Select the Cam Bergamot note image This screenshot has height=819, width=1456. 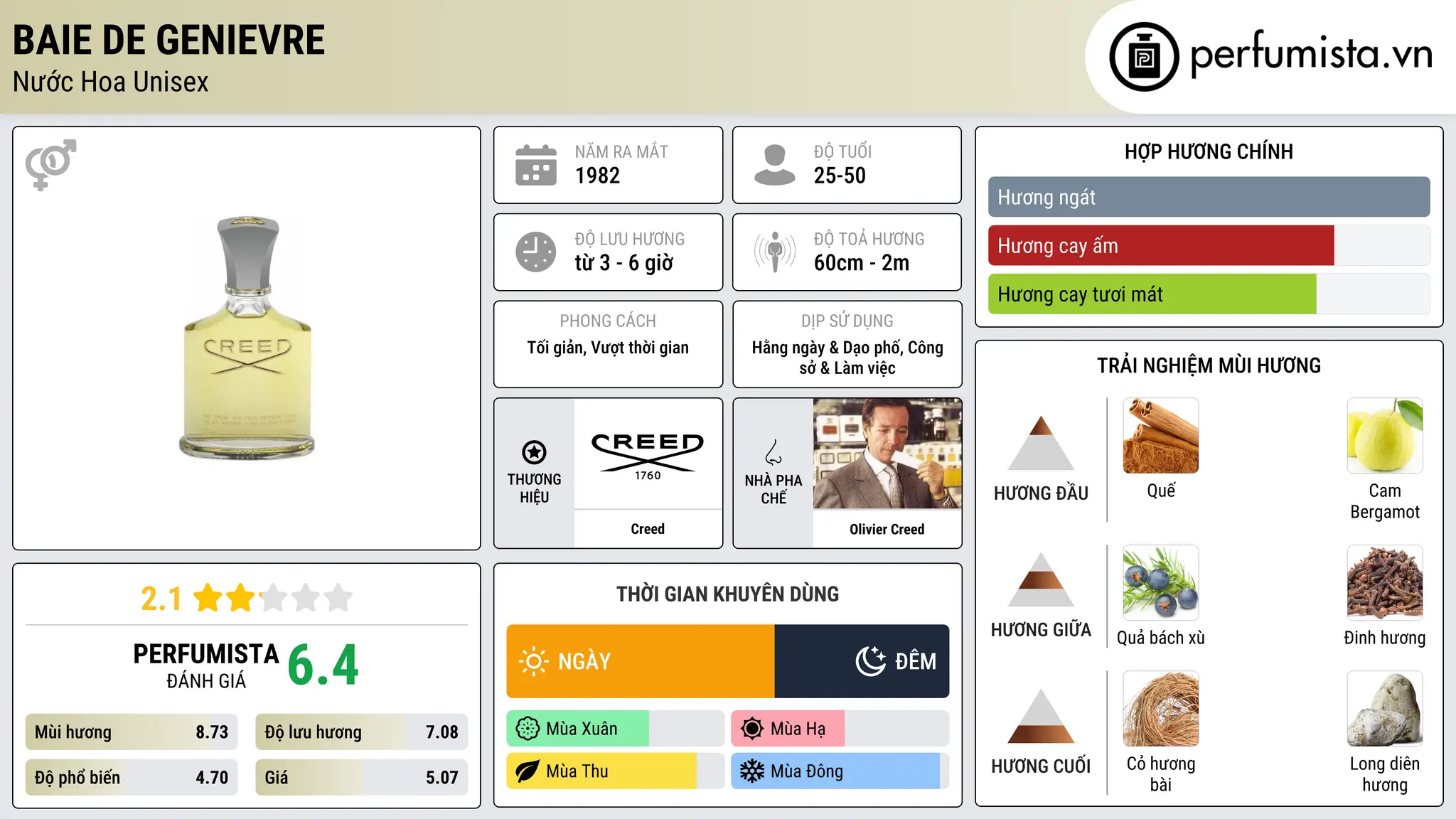pyautogui.click(x=1385, y=435)
